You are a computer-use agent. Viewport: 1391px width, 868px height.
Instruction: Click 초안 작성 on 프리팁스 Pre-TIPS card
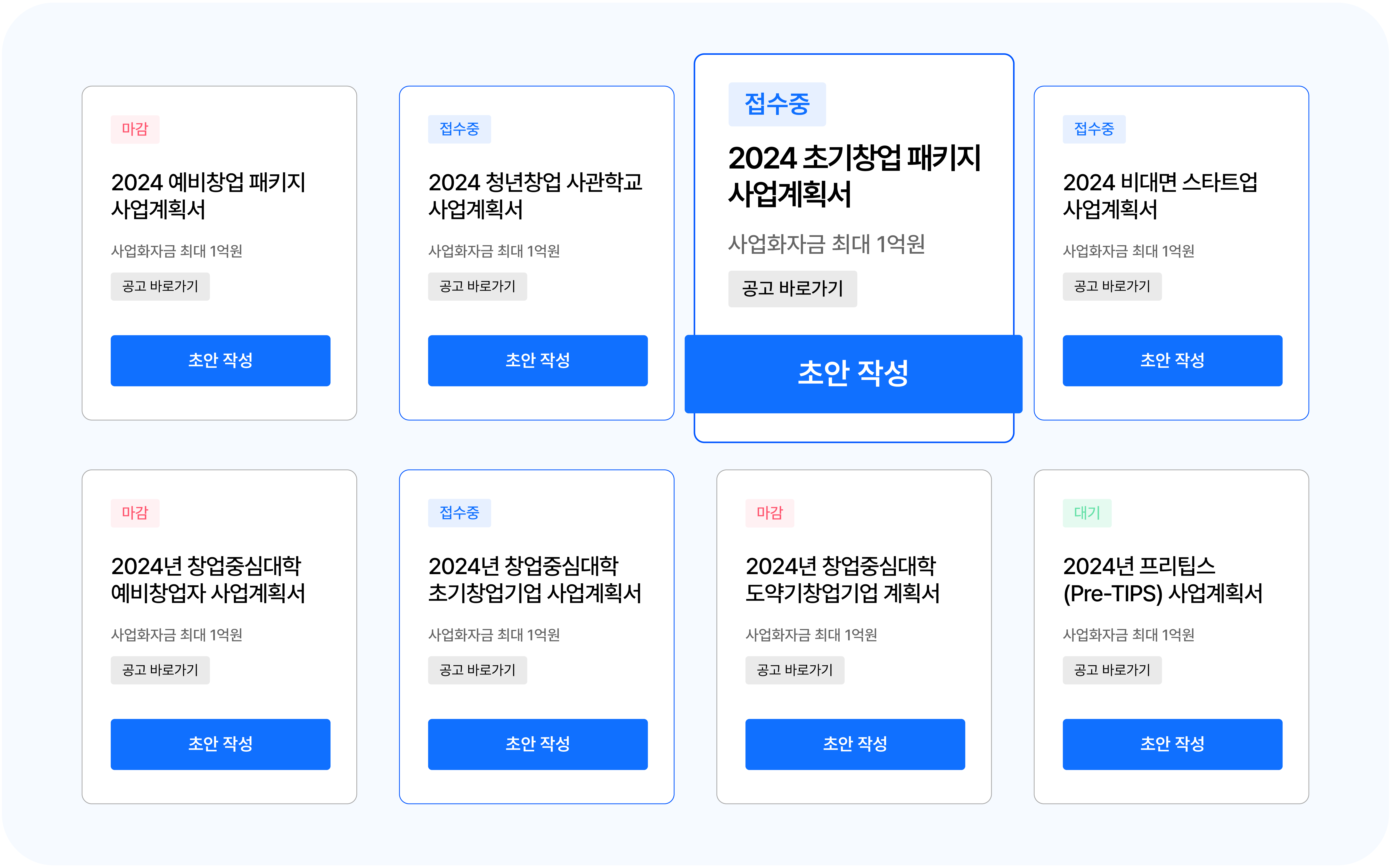pos(1172,744)
